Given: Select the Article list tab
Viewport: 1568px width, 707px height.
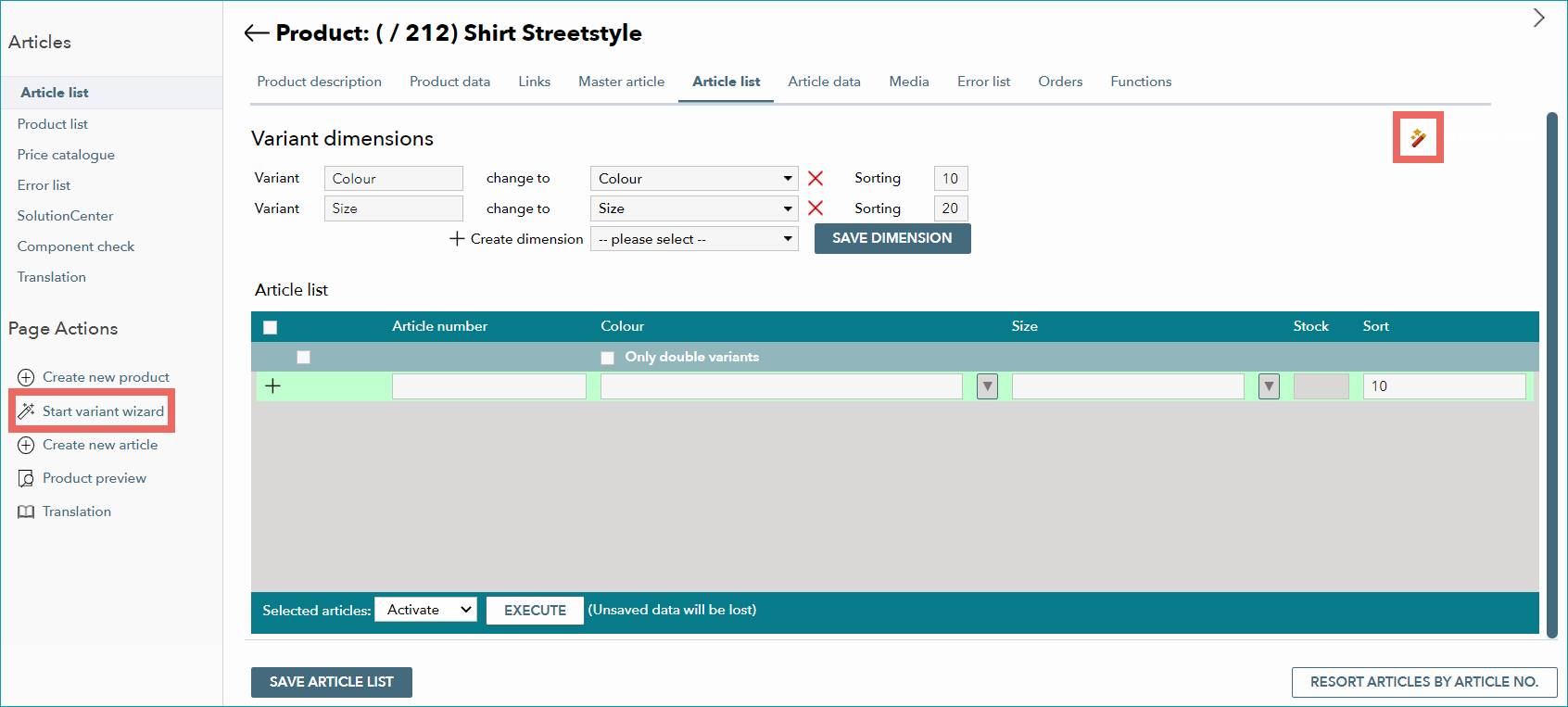Looking at the screenshot, I should [727, 82].
